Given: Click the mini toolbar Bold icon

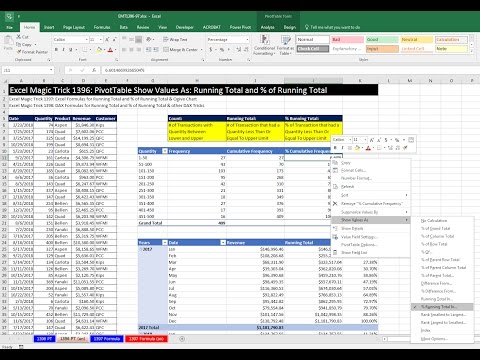Looking at the screenshot, I should (335, 148).
